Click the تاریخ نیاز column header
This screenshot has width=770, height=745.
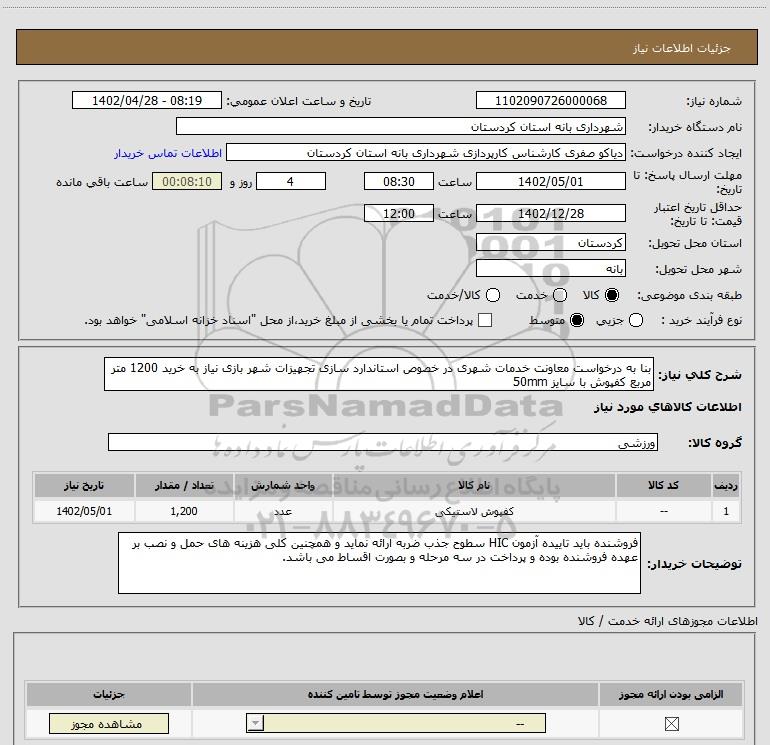tap(84, 485)
